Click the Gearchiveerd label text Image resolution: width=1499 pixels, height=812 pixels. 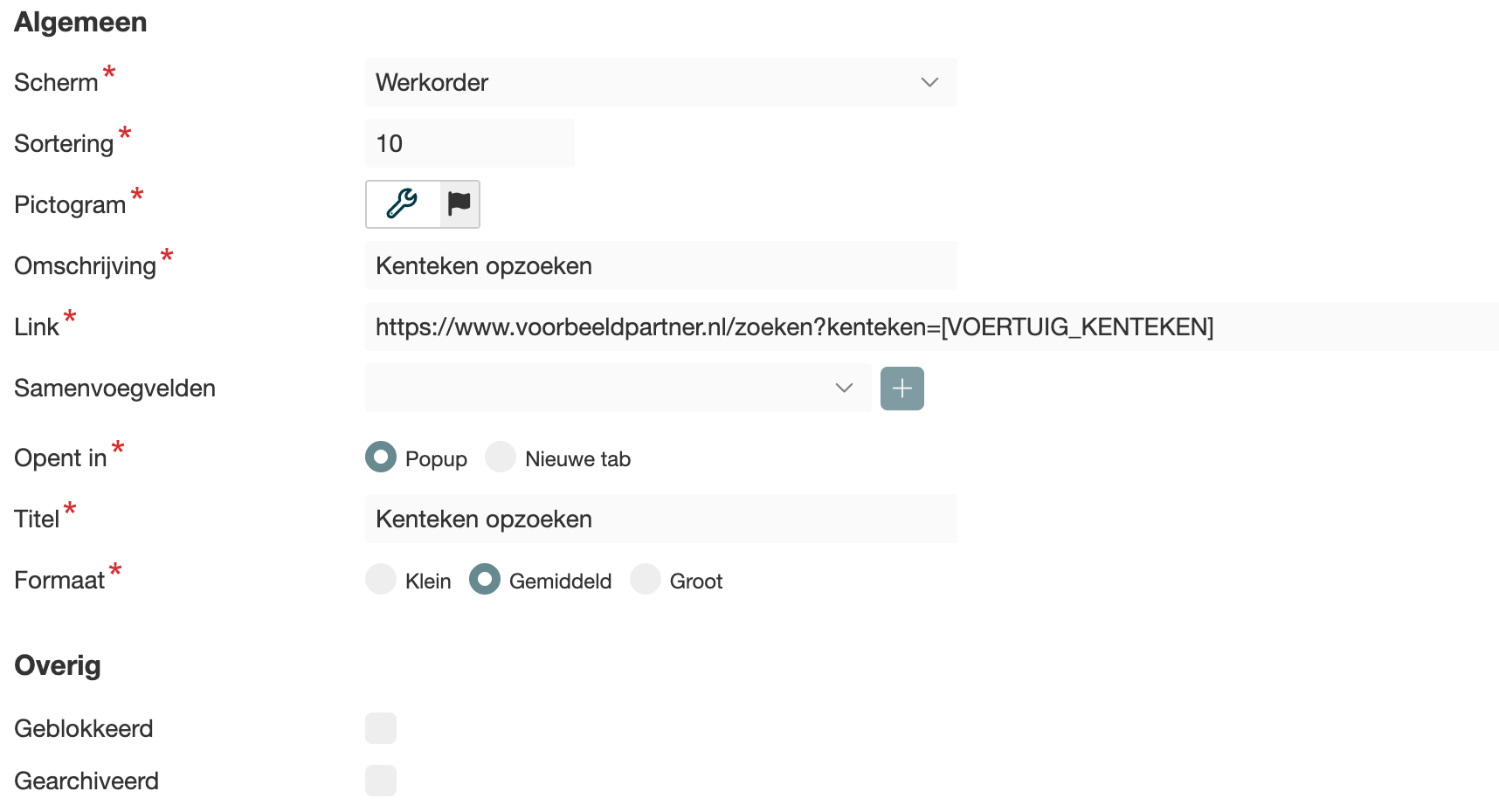(86, 781)
